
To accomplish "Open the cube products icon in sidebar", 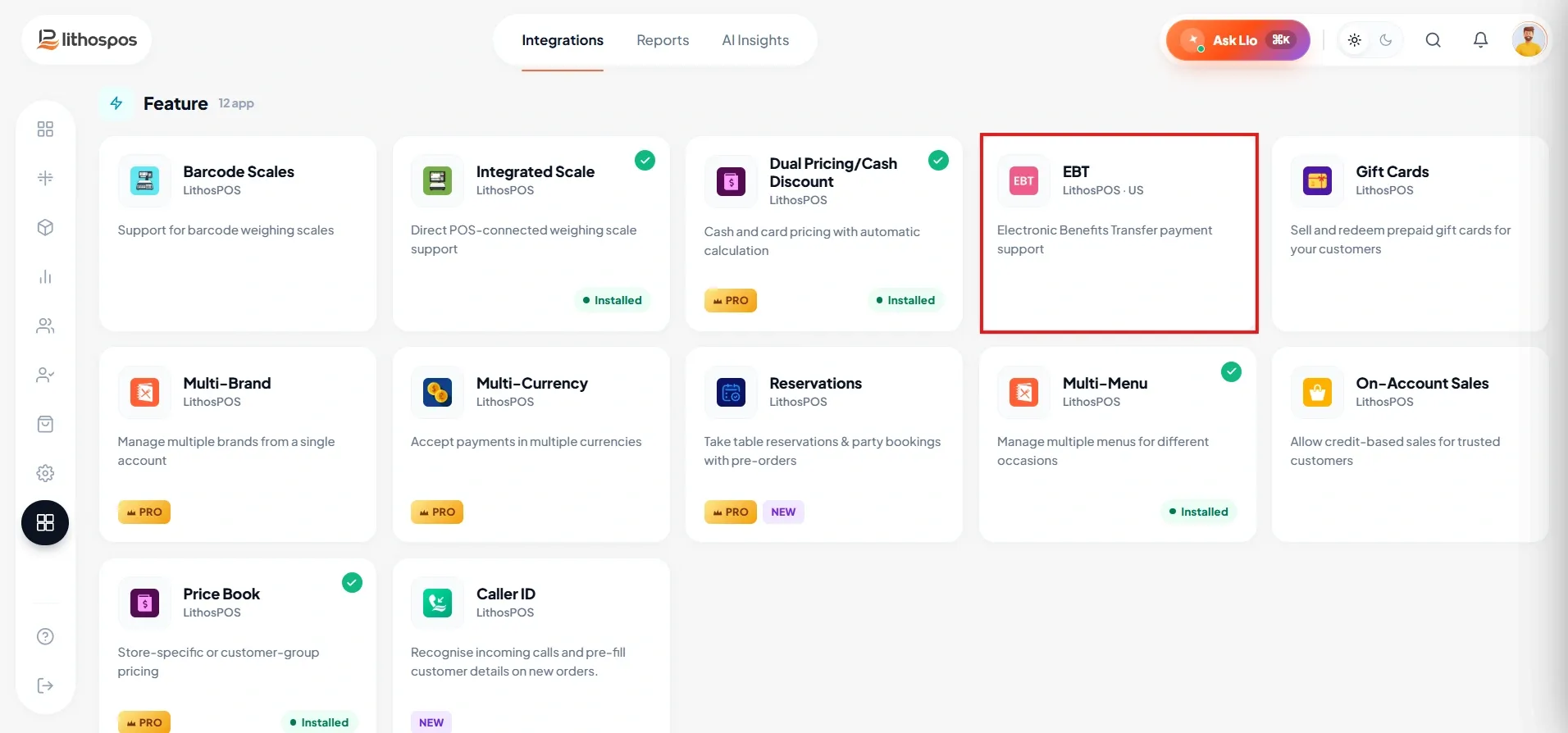I will tap(45, 228).
